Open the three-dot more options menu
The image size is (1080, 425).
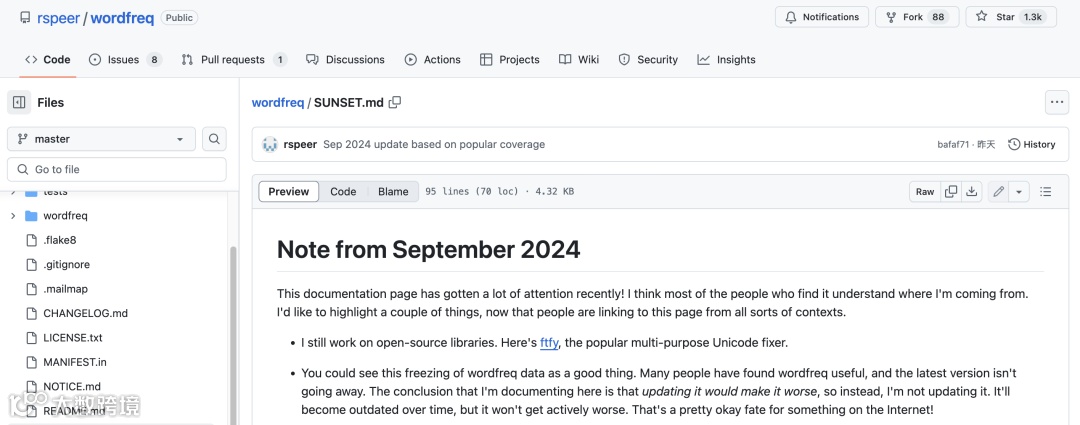point(1056,102)
